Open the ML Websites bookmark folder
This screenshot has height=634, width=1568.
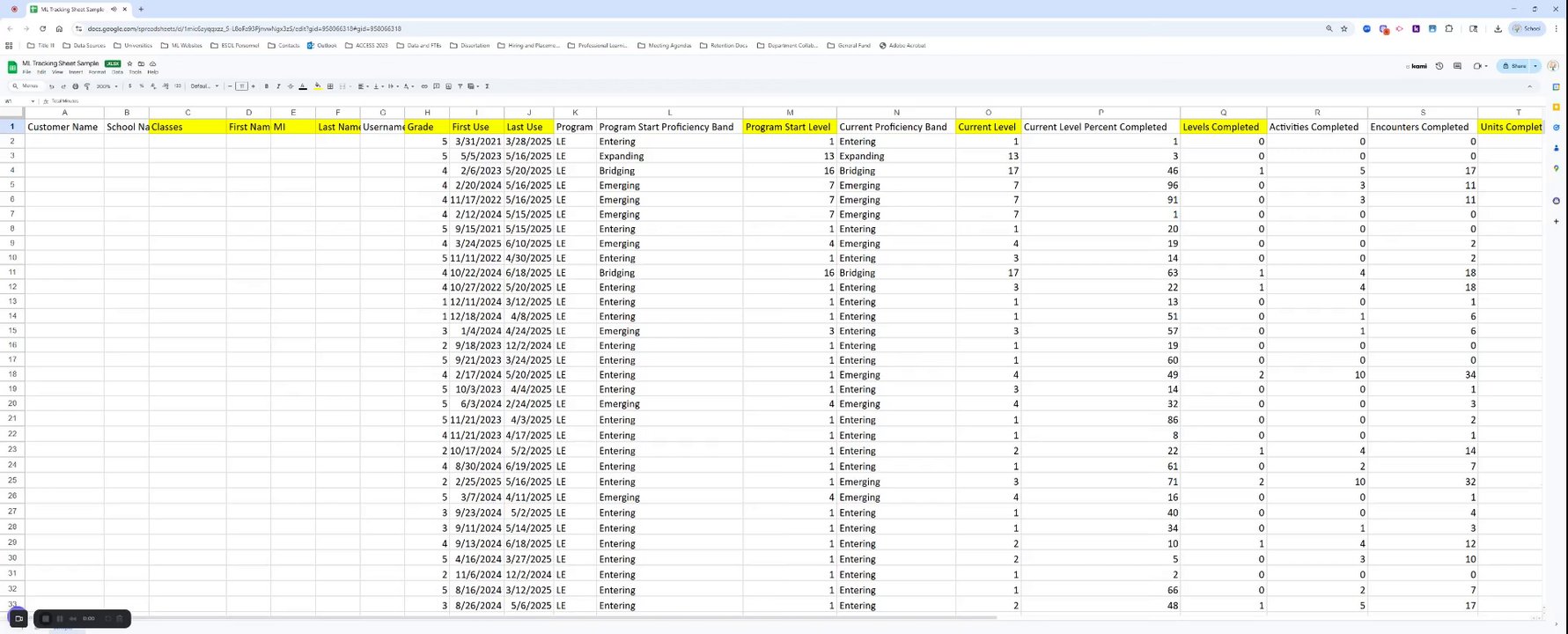tap(181, 45)
